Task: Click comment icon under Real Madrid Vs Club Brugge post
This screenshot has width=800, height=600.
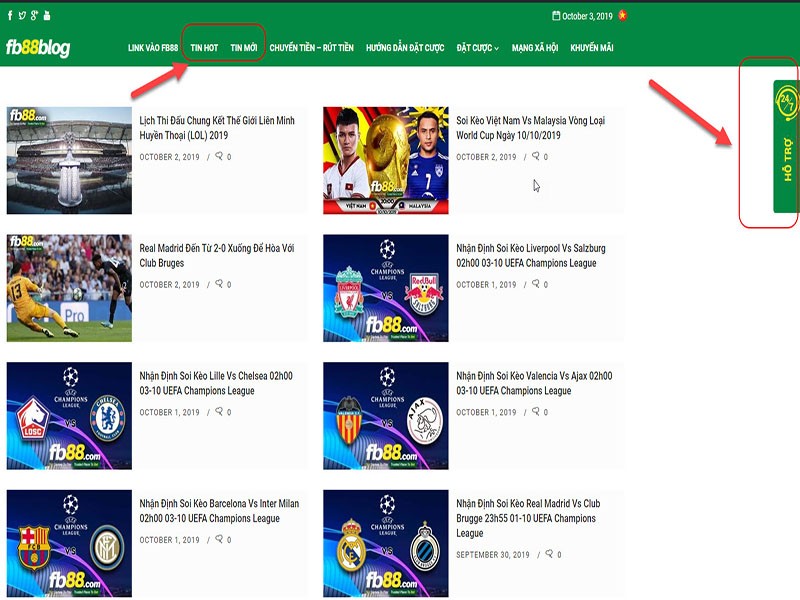Action: click(x=549, y=554)
